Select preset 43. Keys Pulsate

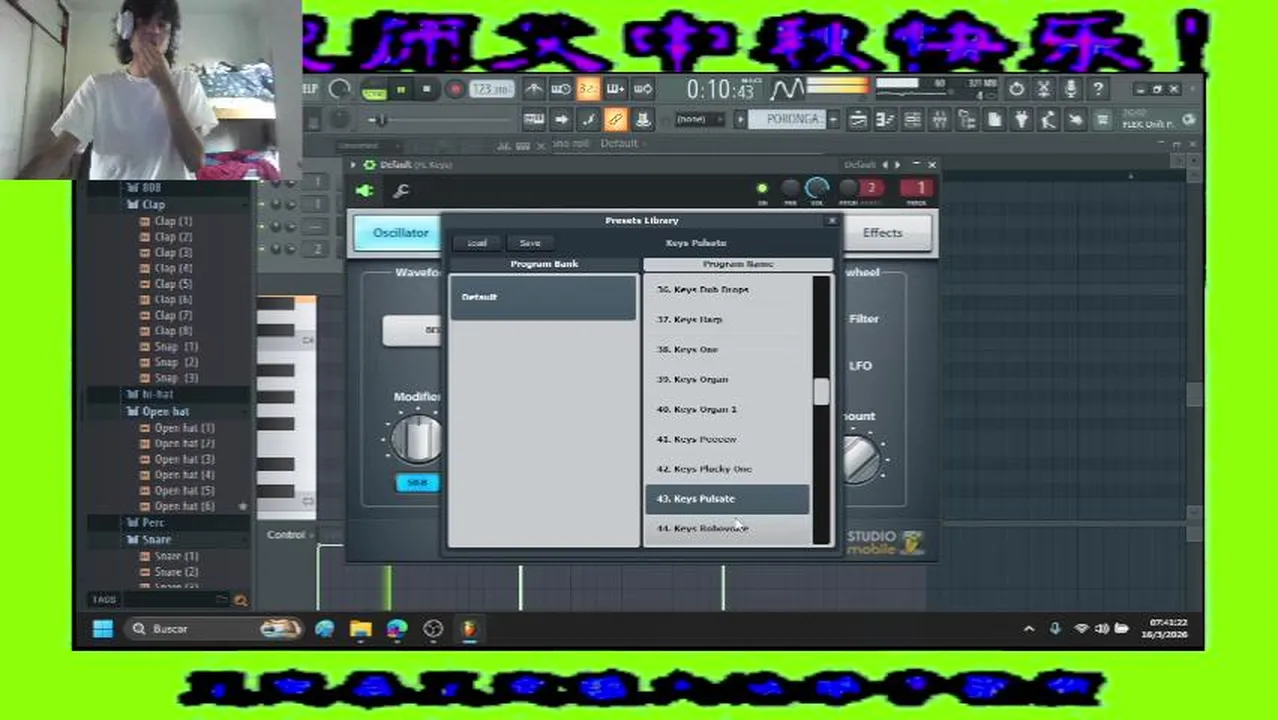click(727, 499)
